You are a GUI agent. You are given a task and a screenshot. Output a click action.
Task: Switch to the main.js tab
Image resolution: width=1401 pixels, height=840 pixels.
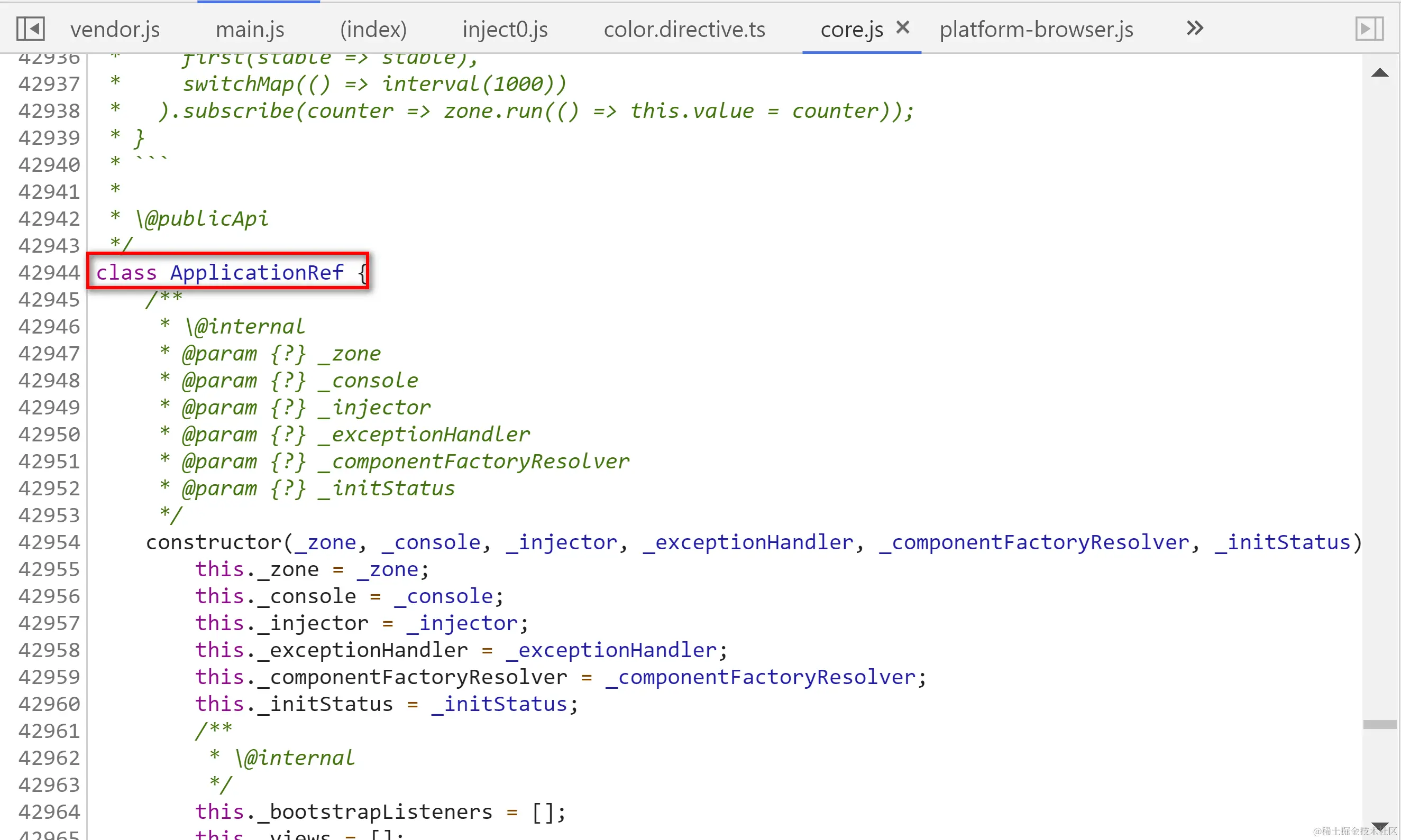250,30
